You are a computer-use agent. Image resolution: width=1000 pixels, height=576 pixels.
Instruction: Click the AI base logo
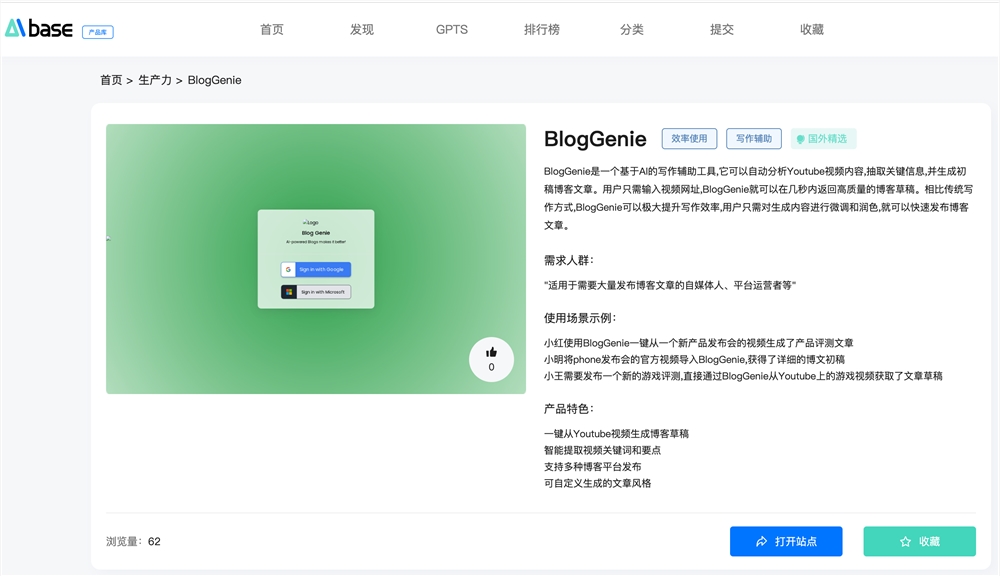(39, 29)
